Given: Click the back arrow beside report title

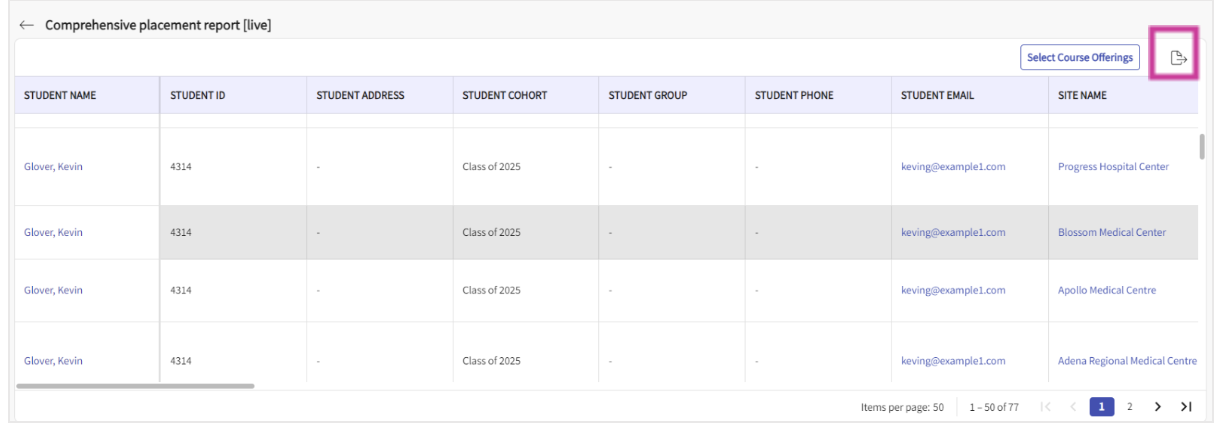Looking at the screenshot, I should point(26,25).
